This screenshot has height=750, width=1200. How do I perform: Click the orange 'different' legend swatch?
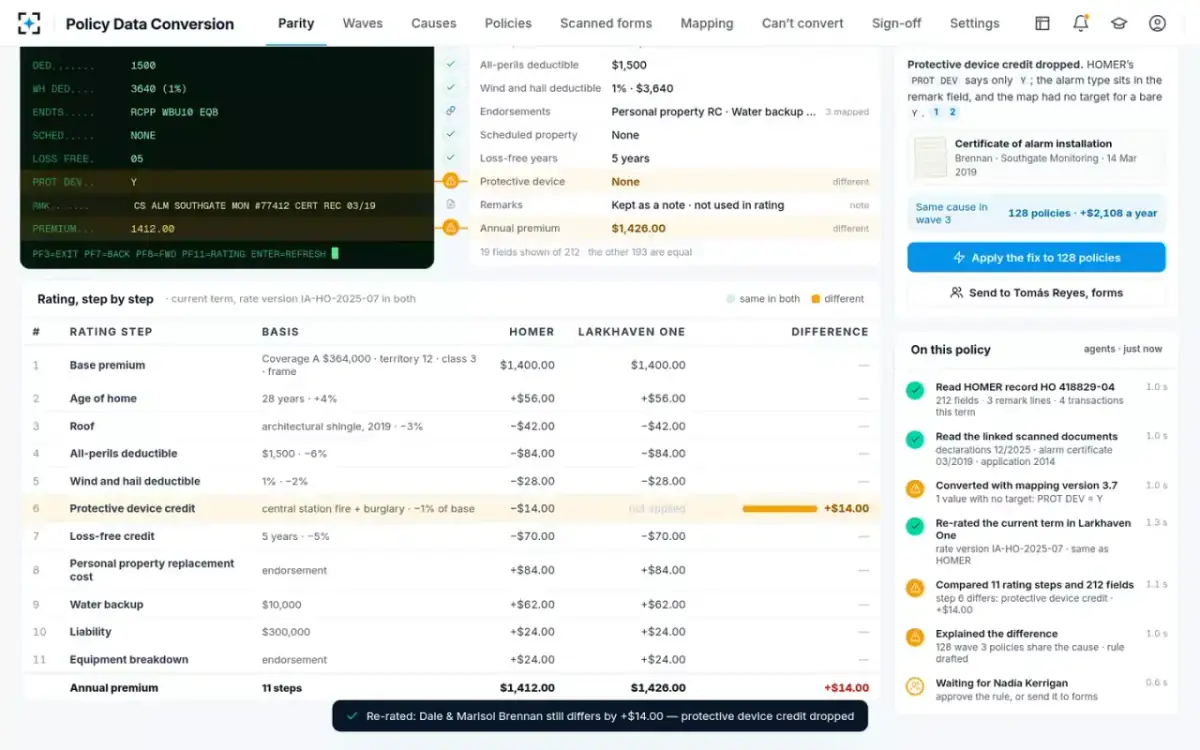pos(815,299)
